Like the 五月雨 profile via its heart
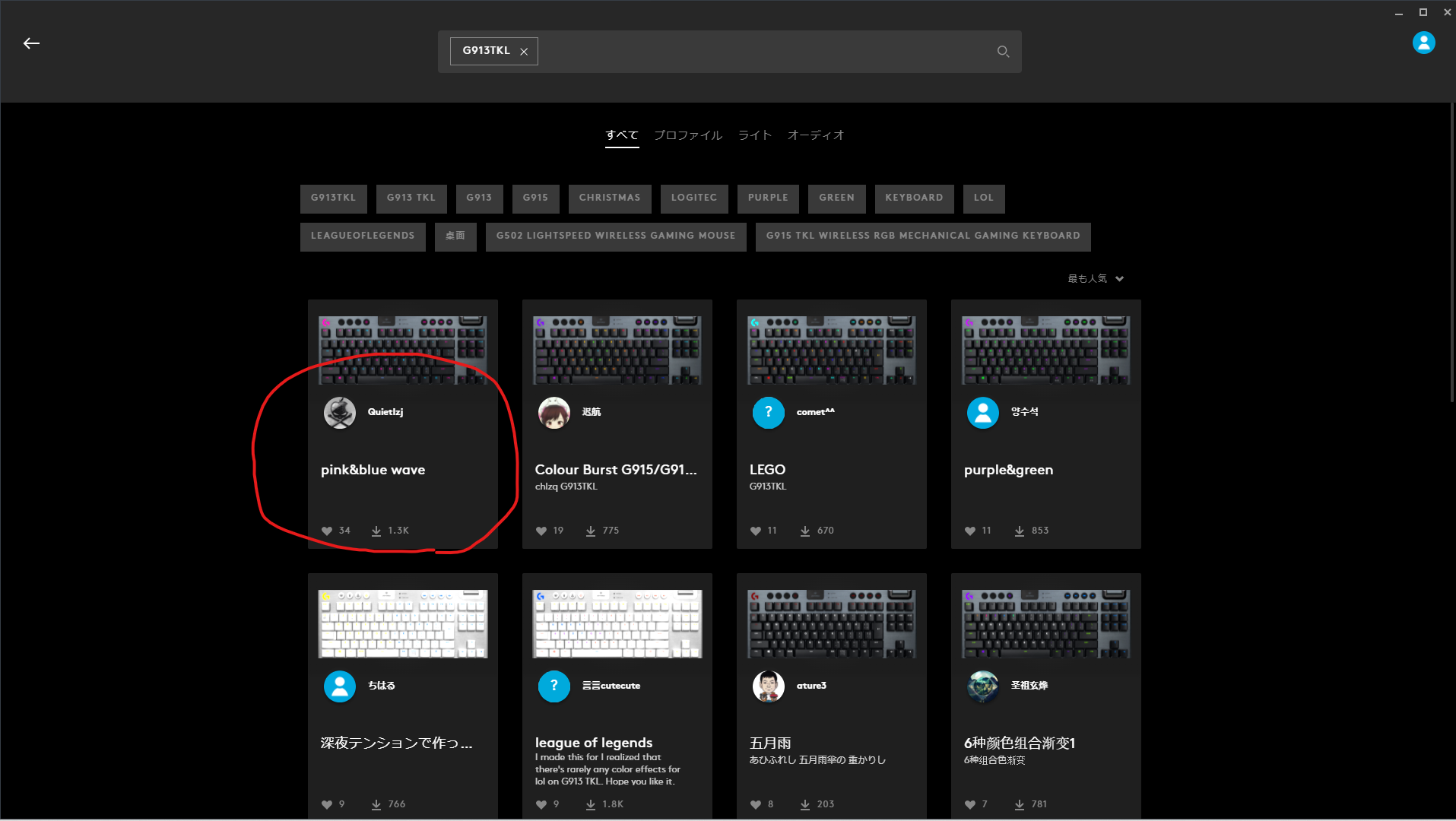 coord(755,804)
